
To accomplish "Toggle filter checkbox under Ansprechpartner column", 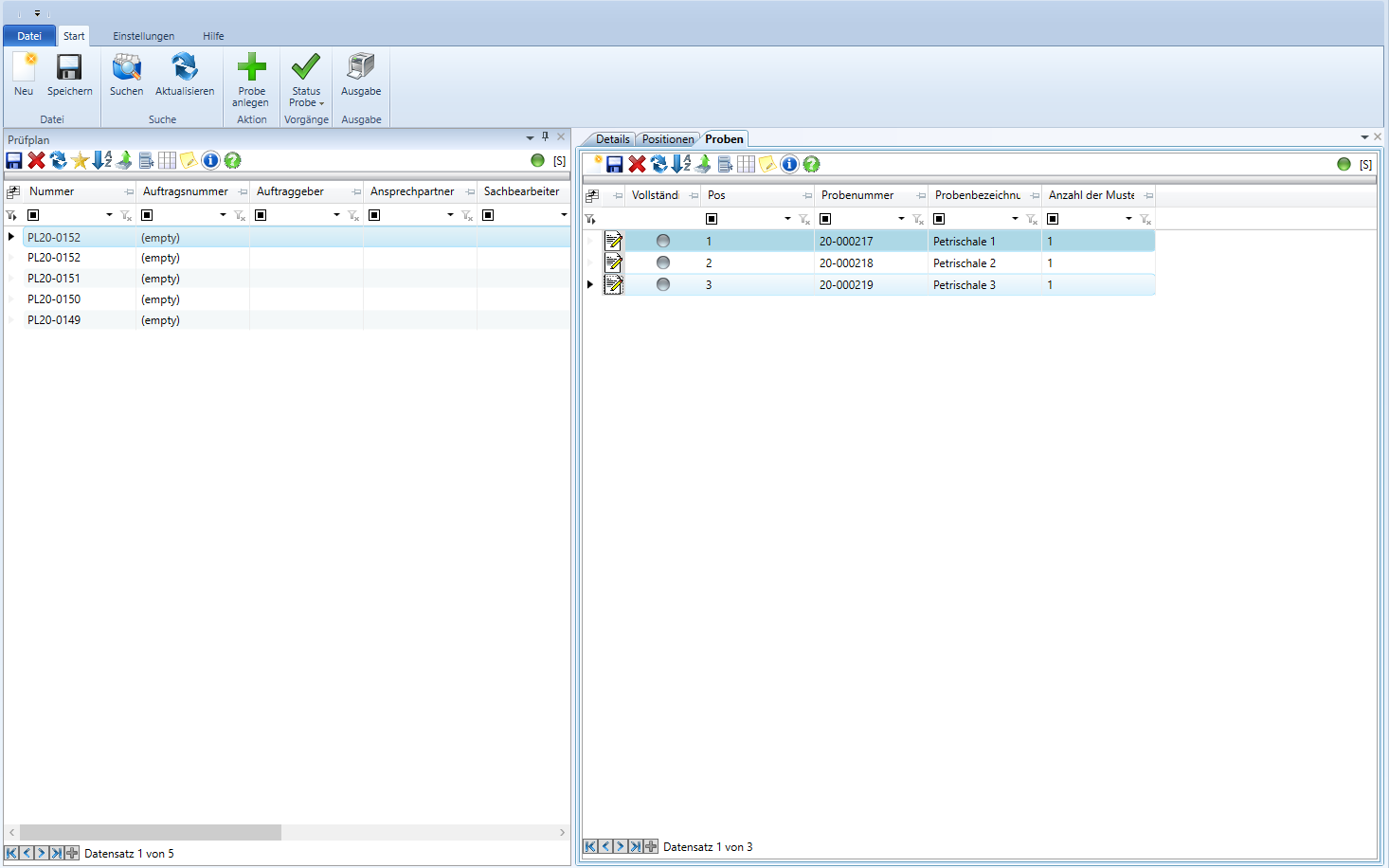I will pyautogui.click(x=374, y=215).
